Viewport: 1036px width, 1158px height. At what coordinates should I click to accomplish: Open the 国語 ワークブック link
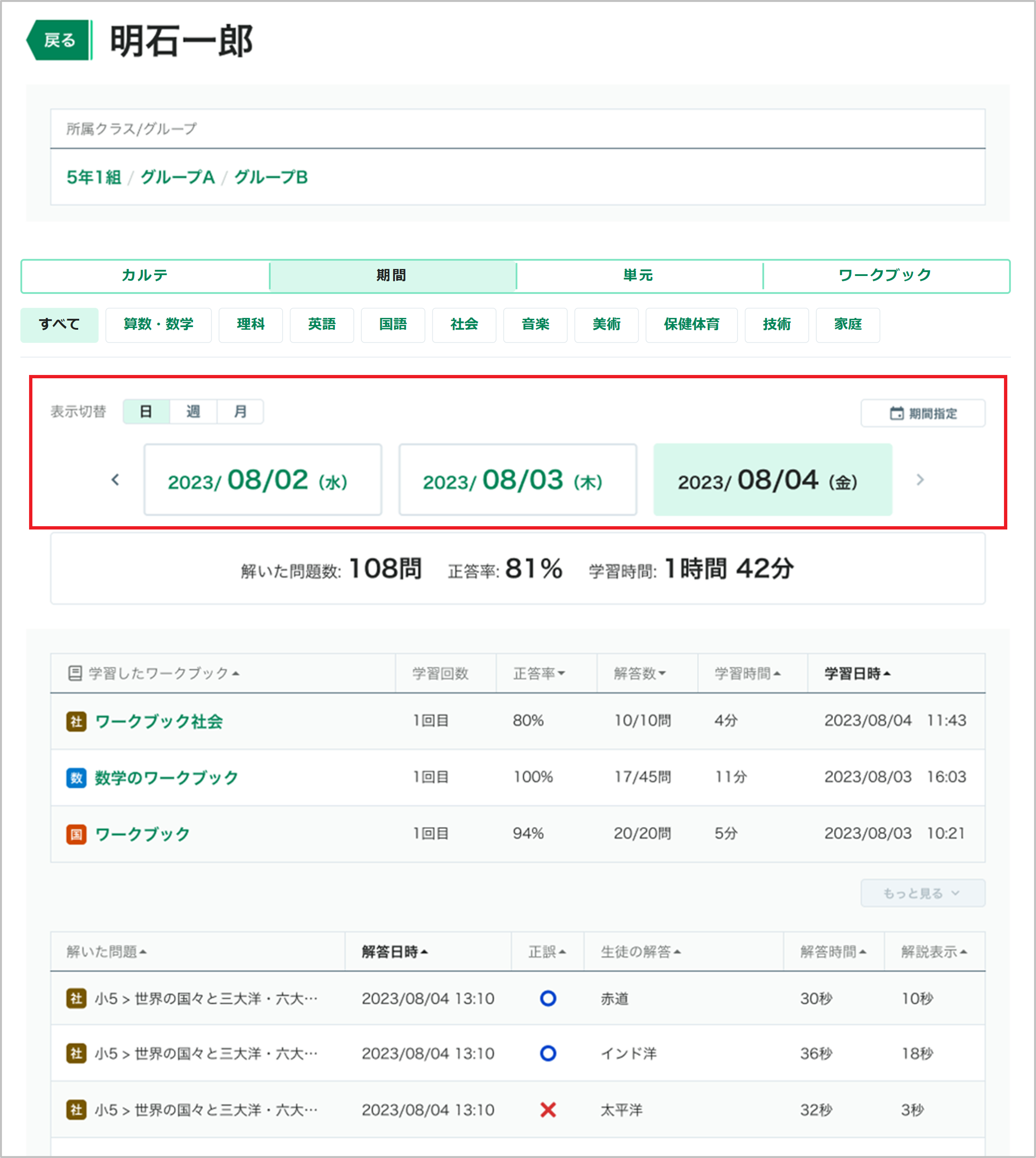(x=142, y=834)
